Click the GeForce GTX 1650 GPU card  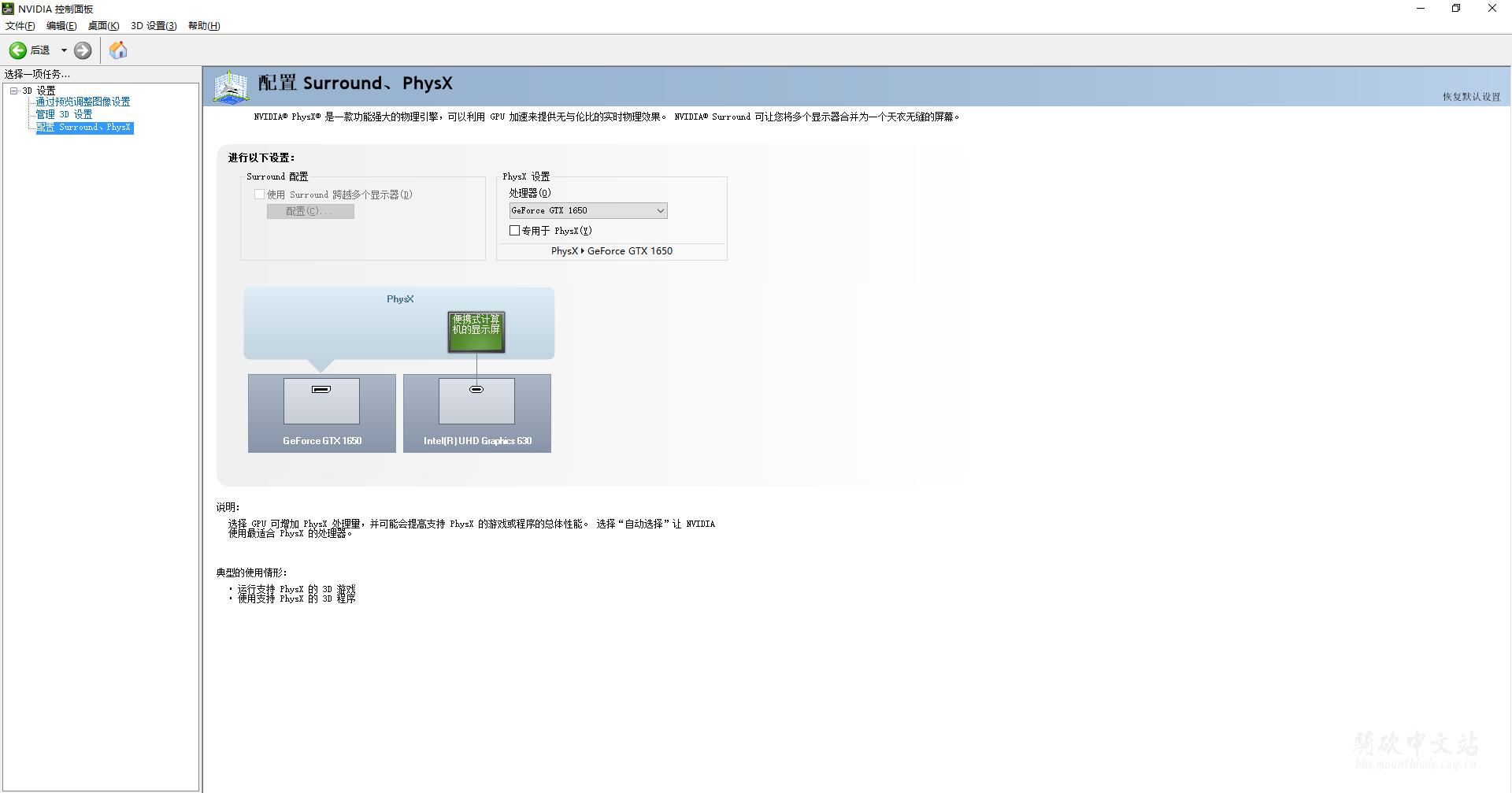tap(322, 413)
